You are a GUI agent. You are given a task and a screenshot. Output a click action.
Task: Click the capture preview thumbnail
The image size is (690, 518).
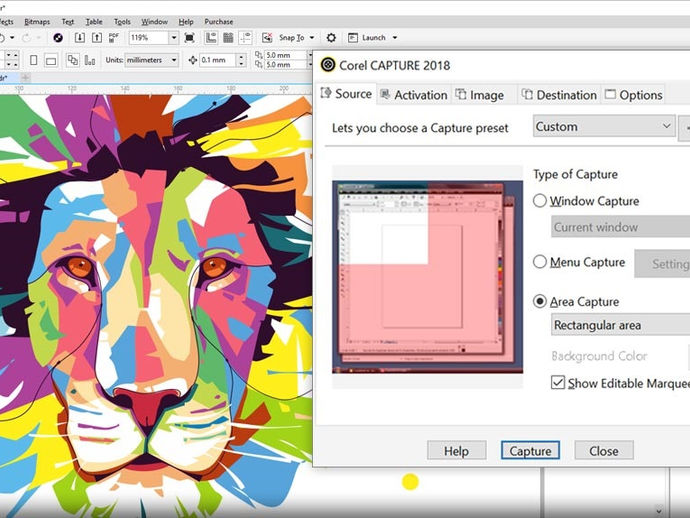(427, 277)
